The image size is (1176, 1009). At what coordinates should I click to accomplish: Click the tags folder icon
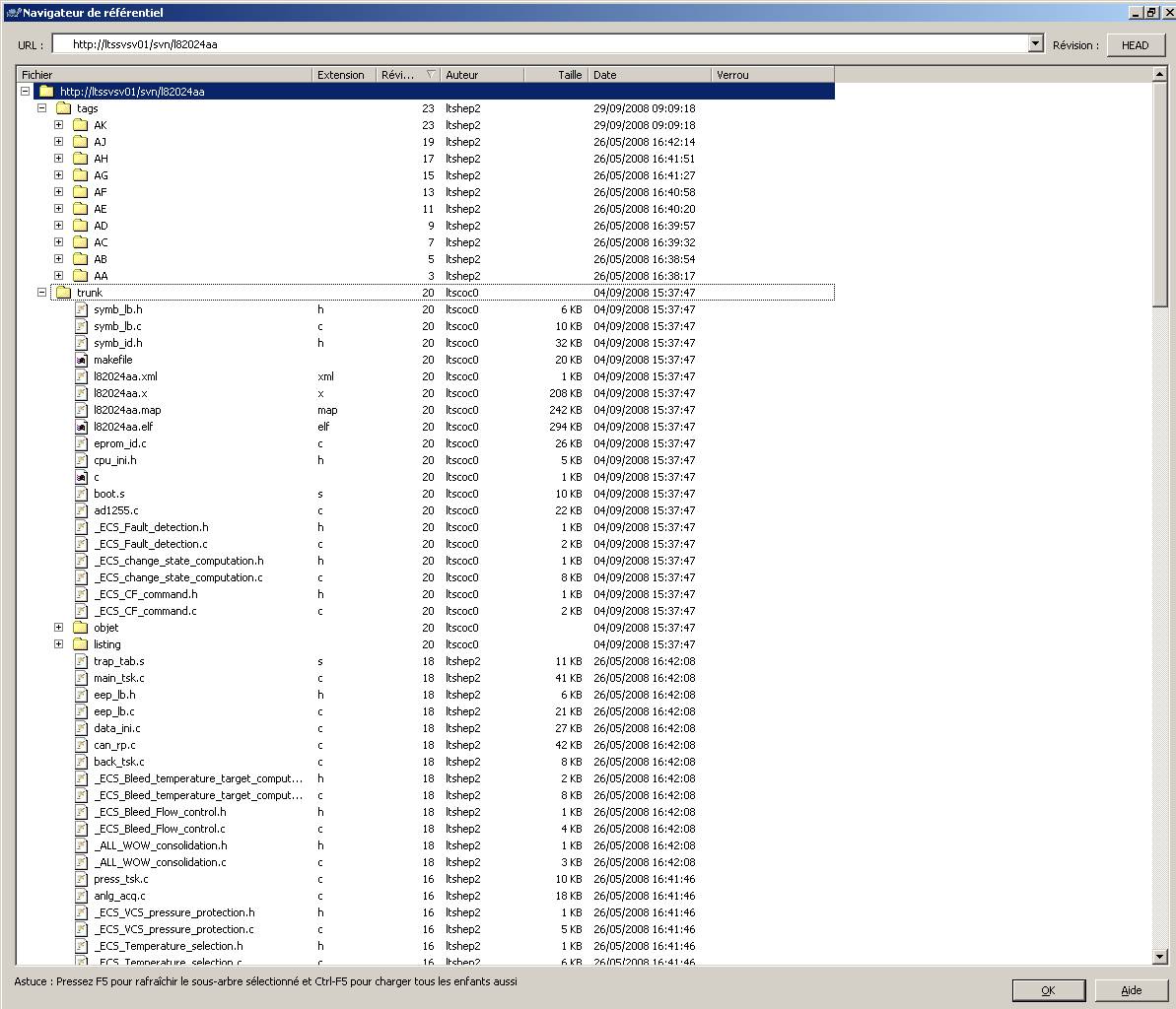tap(64, 108)
